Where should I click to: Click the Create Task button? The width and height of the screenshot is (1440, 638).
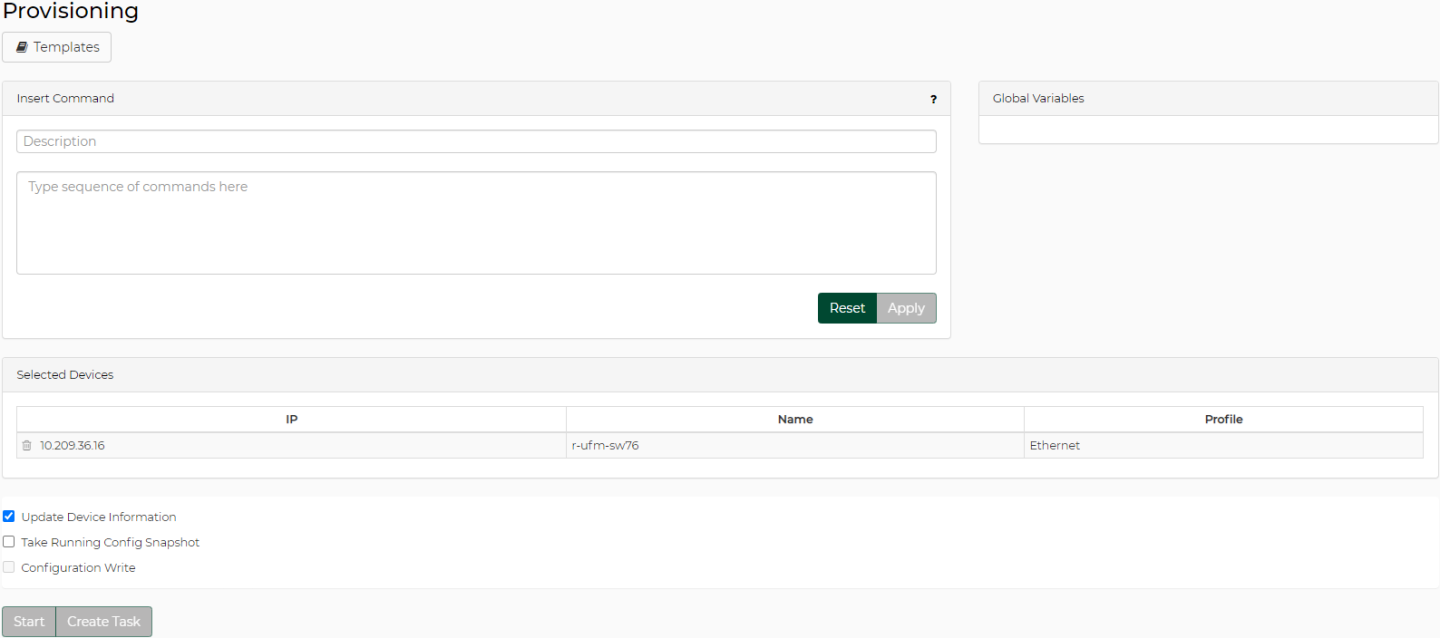[104, 621]
